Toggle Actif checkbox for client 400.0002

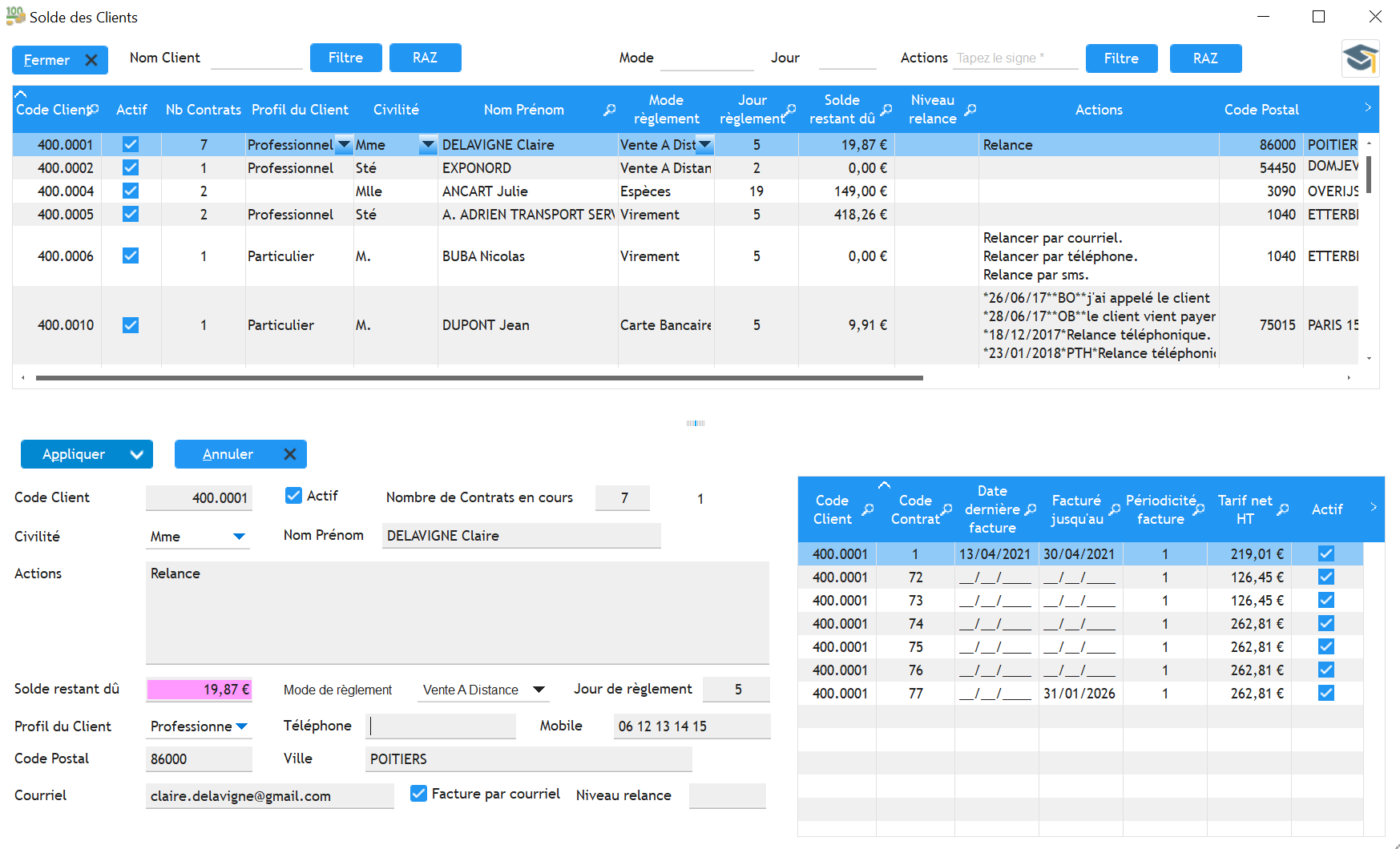point(131,167)
